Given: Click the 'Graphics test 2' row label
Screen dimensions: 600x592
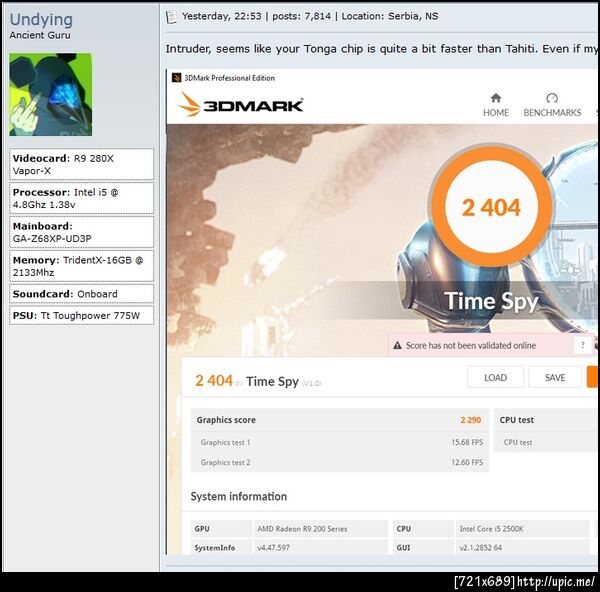Looking at the screenshot, I should pos(225,462).
